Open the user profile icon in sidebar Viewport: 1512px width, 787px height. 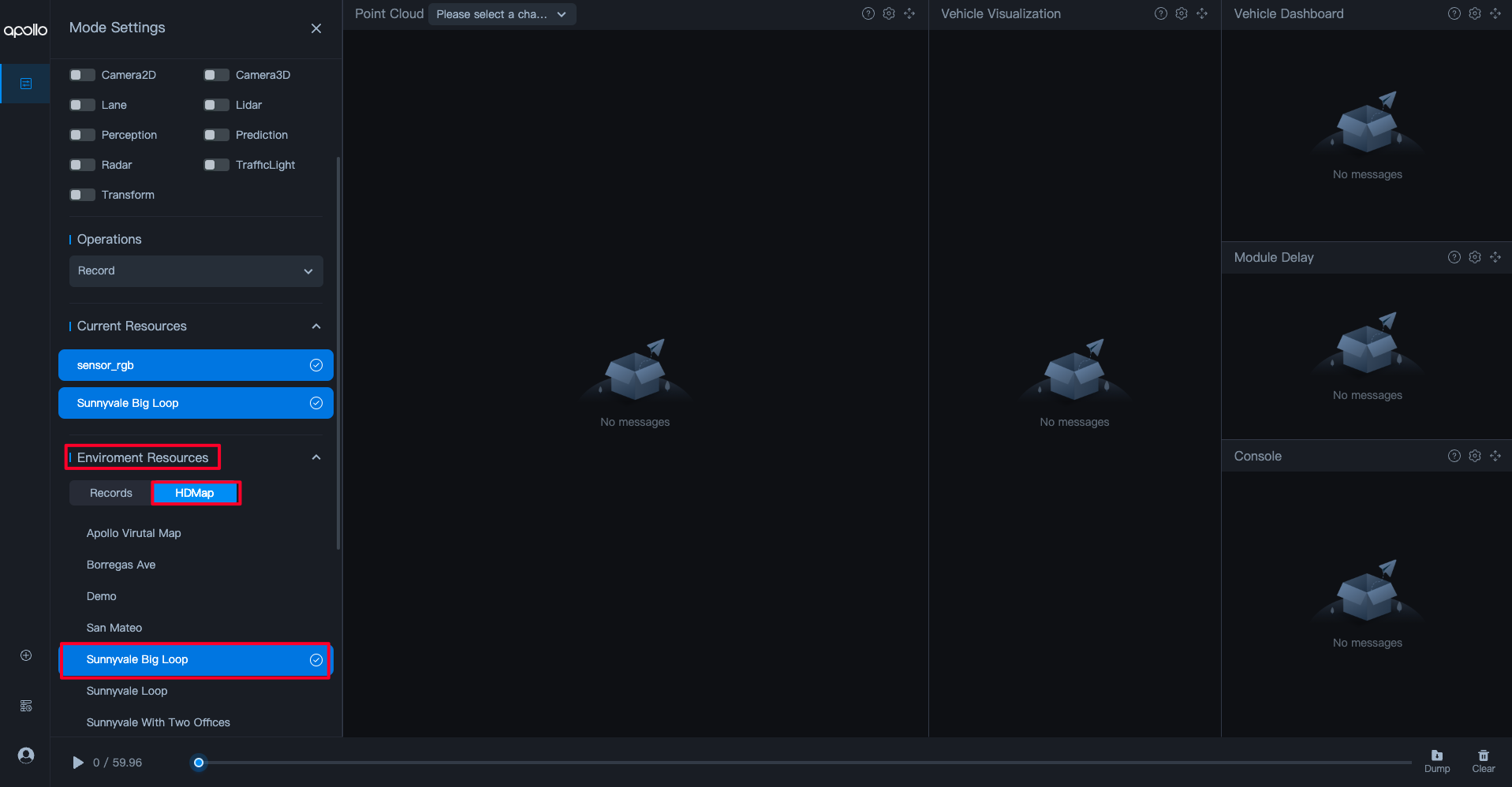click(26, 755)
